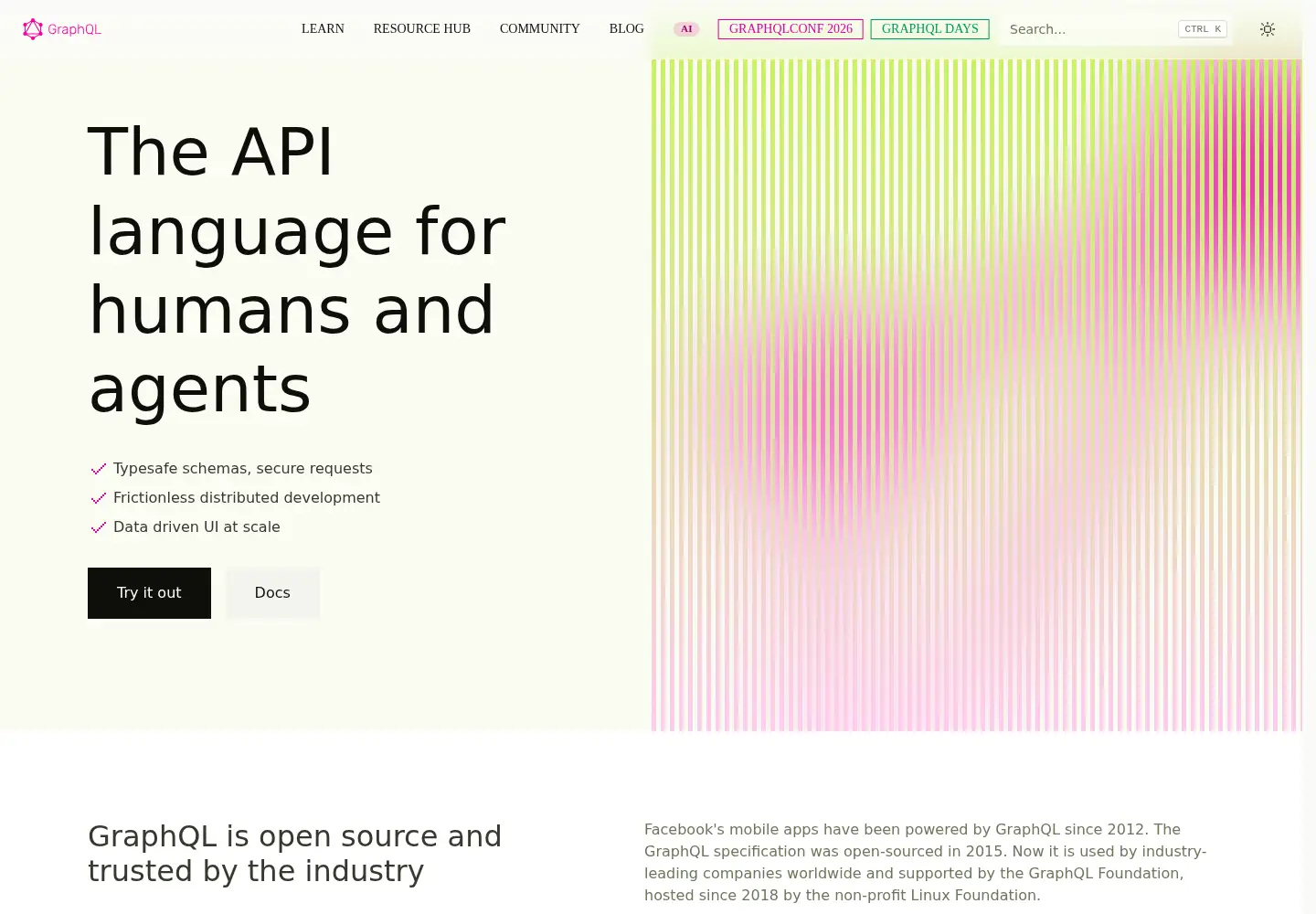
Task: Open the Resource Hub menu
Action: tap(421, 29)
